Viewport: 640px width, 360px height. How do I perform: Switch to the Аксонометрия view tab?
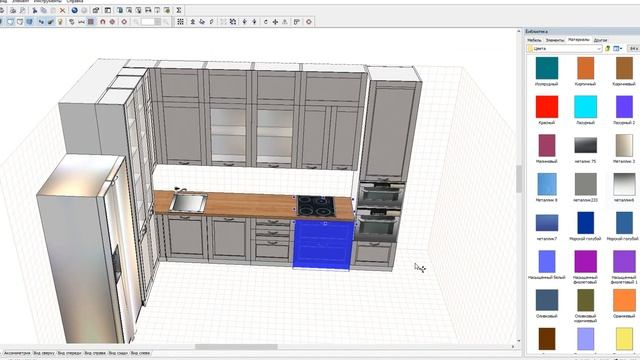pyautogui.click(x=17, y=353)
